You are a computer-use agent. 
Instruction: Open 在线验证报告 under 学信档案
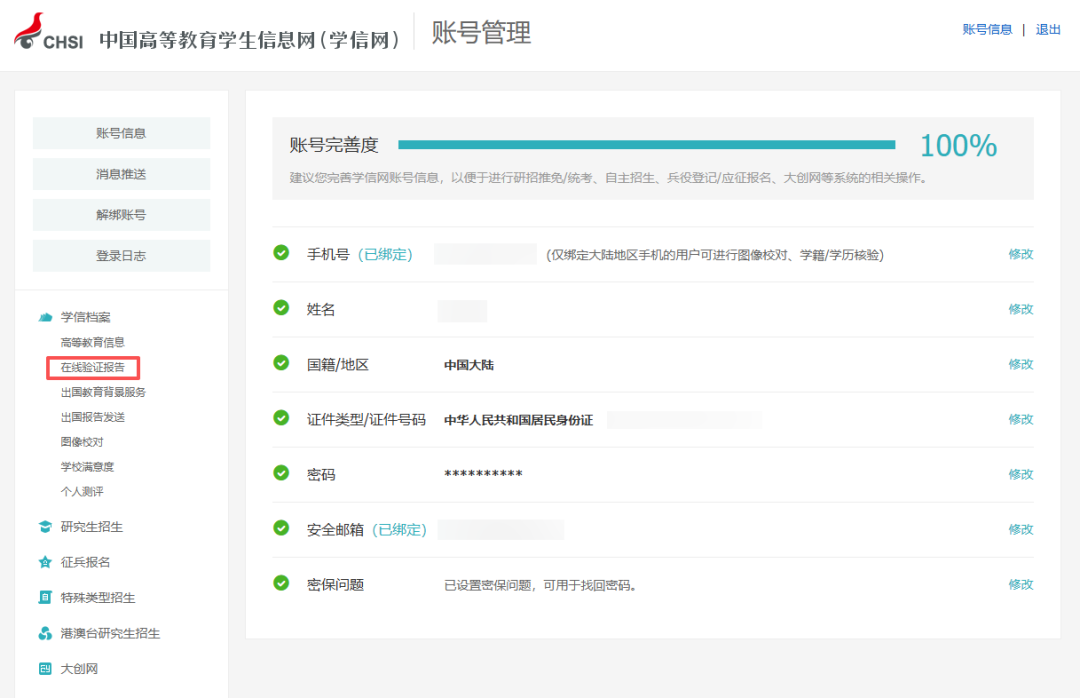(93, 367)
